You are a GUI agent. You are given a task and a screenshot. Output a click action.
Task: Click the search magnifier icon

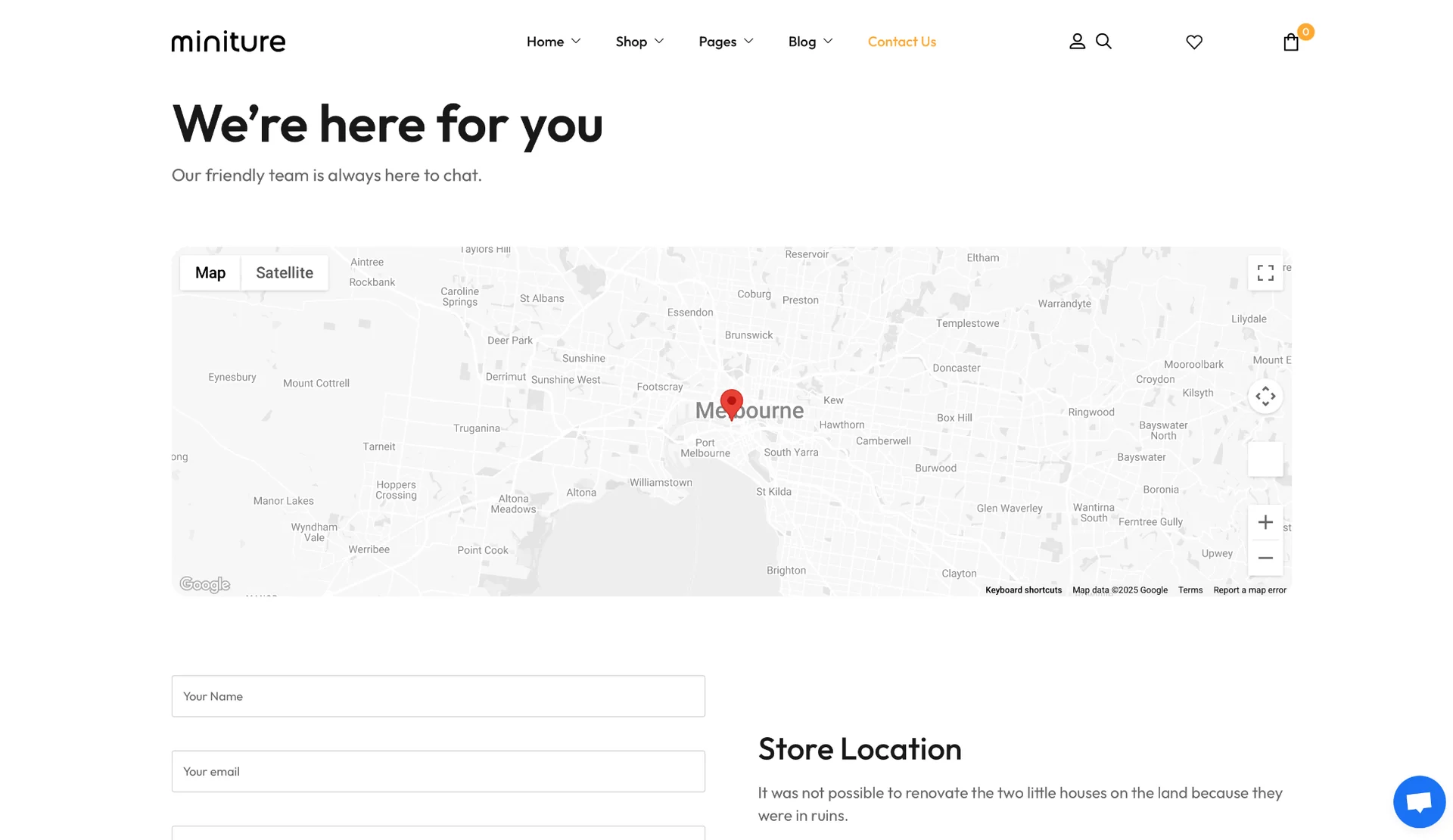(1103, 42)
